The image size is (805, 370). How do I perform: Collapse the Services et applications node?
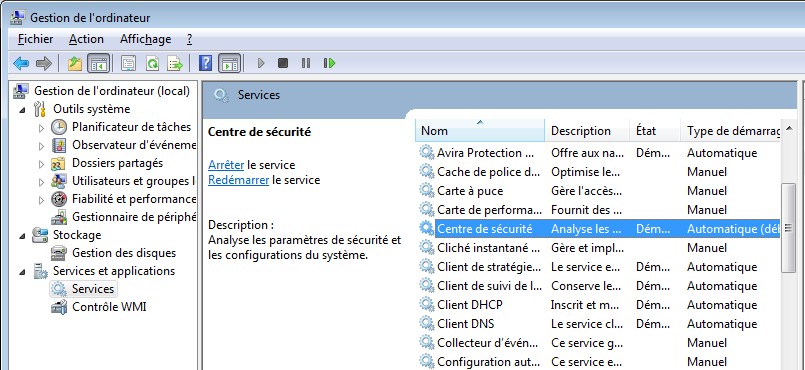pos(23,271)
